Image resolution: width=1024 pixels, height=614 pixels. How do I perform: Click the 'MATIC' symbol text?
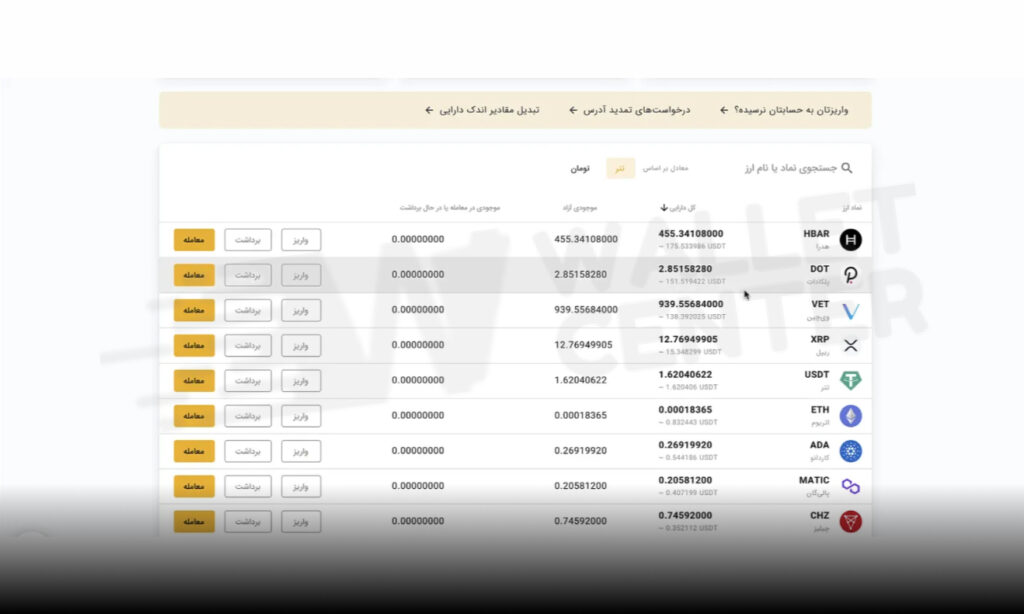coord(814,480)
